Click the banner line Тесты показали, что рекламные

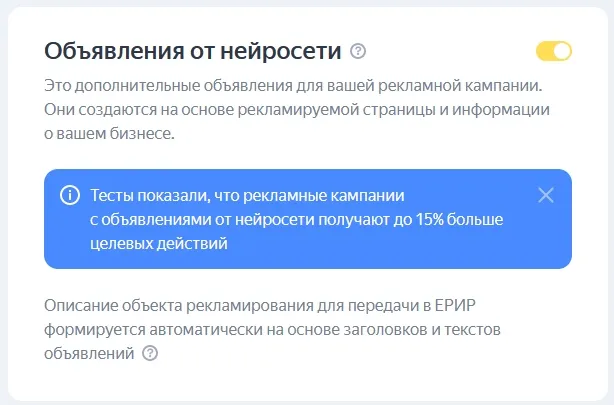[247, 195]
